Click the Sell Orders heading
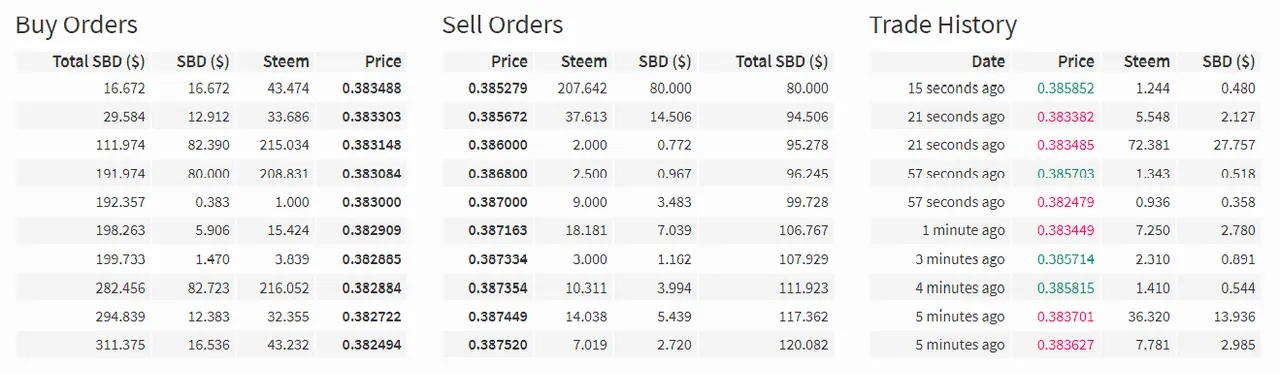 (x=502, y=25)
